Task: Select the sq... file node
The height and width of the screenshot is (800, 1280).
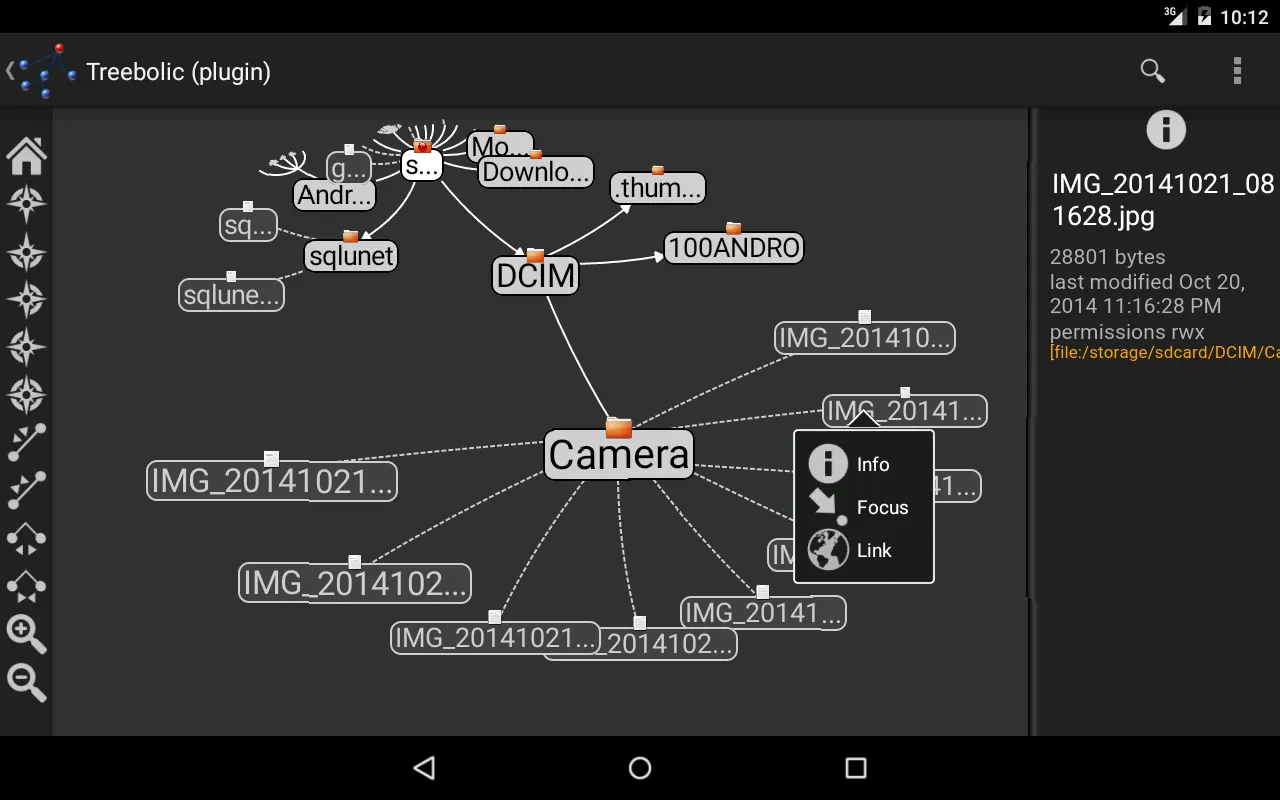Action: (x=248, y=225)
